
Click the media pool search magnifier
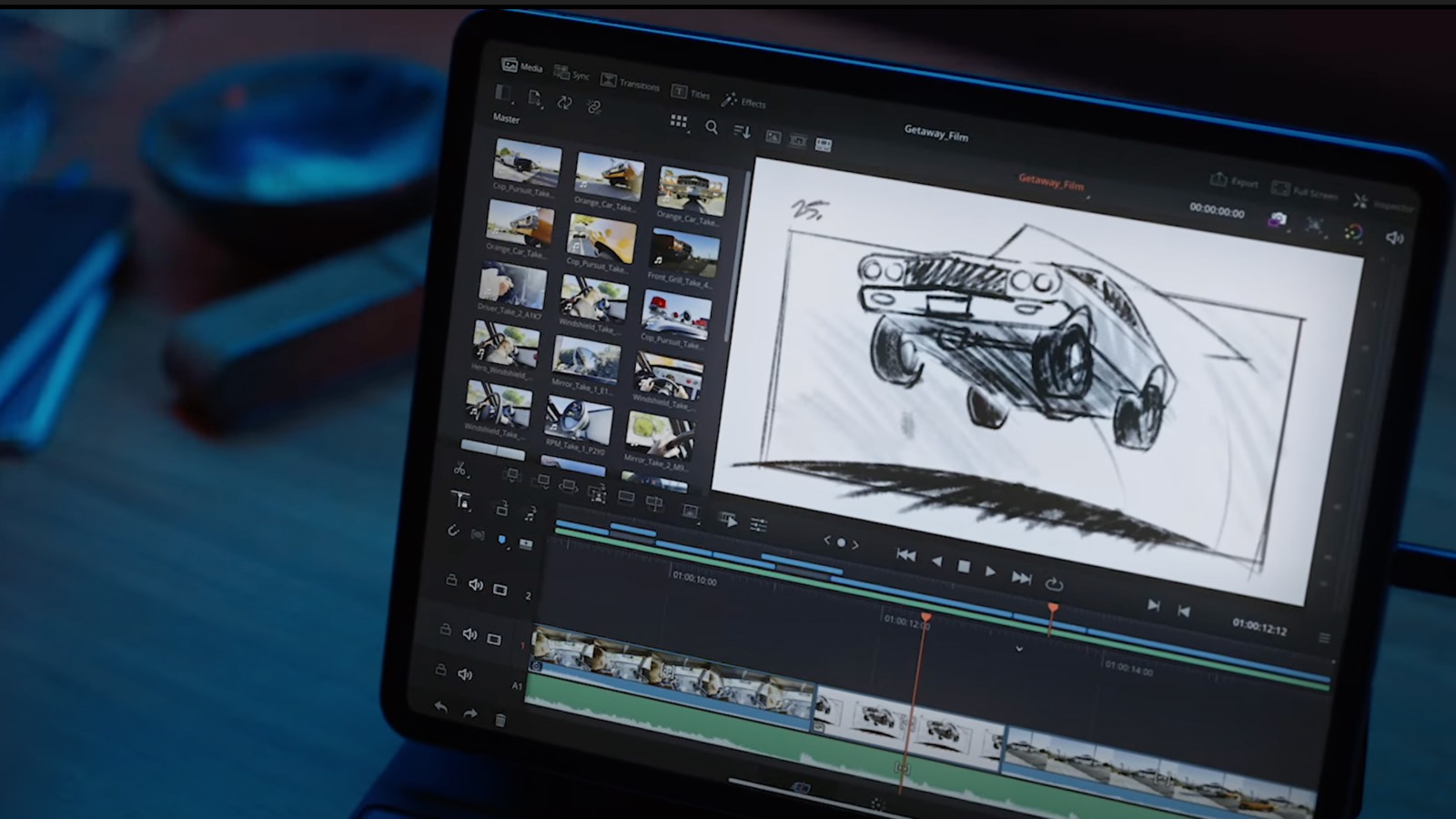point(712,127)
